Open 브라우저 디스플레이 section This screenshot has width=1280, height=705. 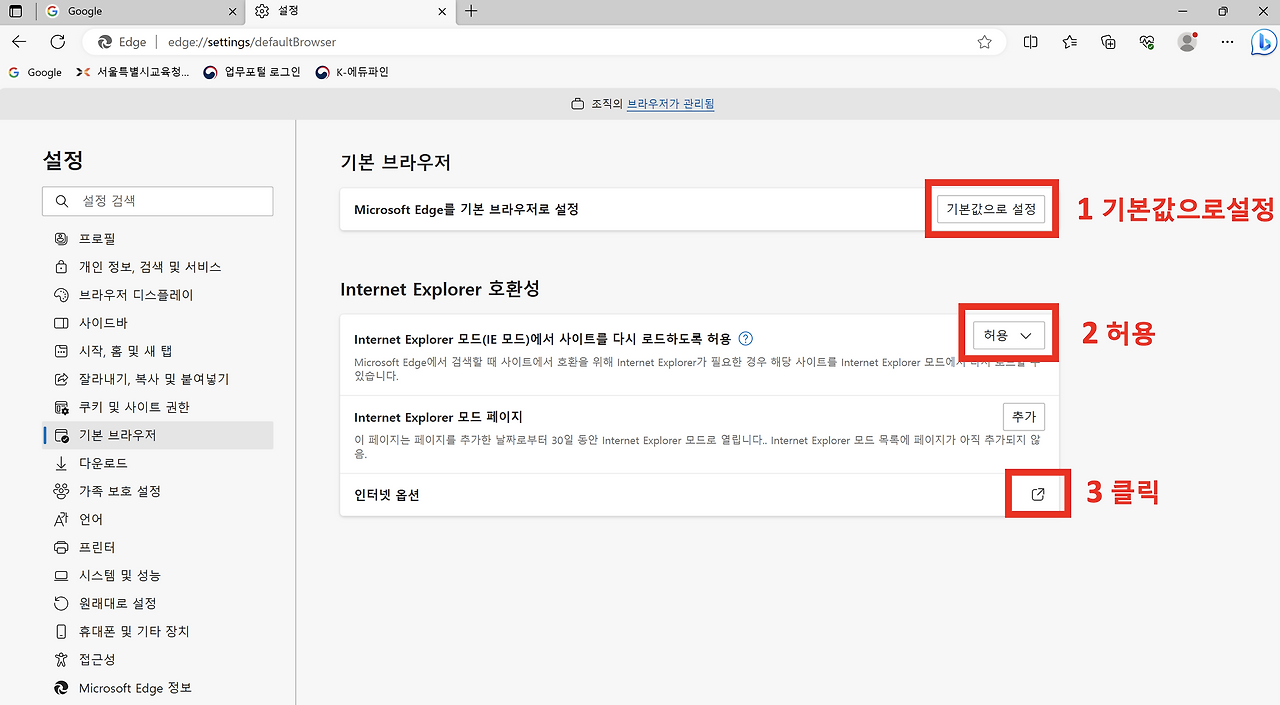158,295
